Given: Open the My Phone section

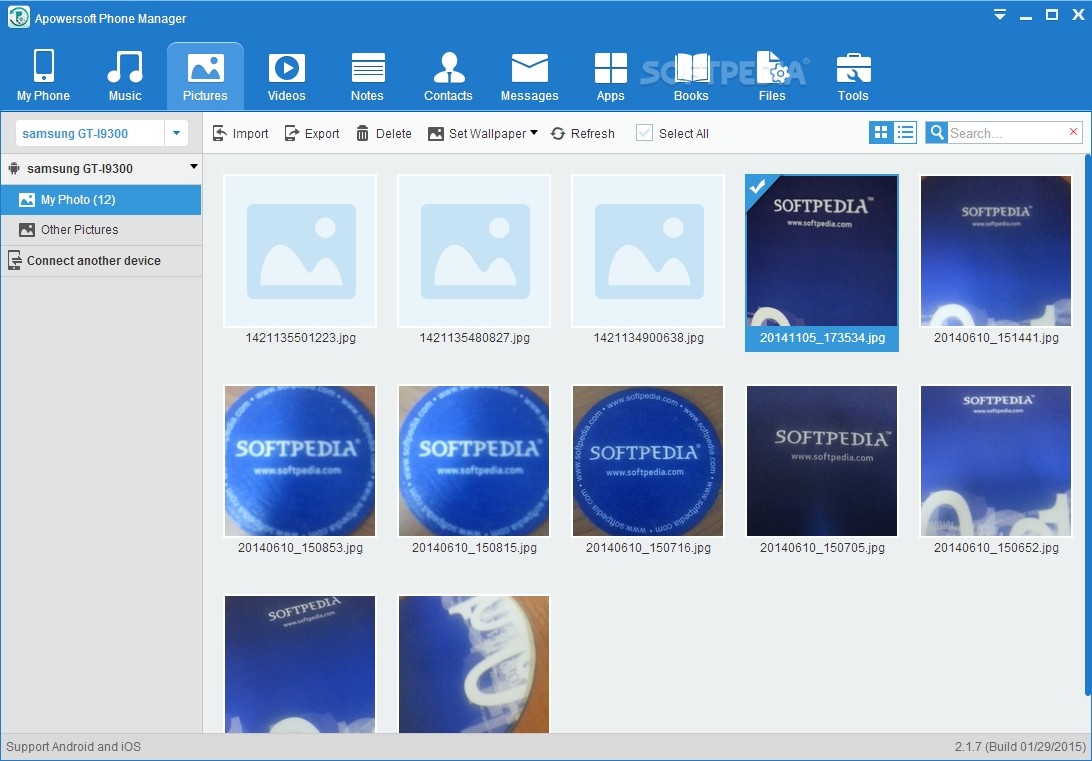Looking at the screenshot, I should 43,76.
